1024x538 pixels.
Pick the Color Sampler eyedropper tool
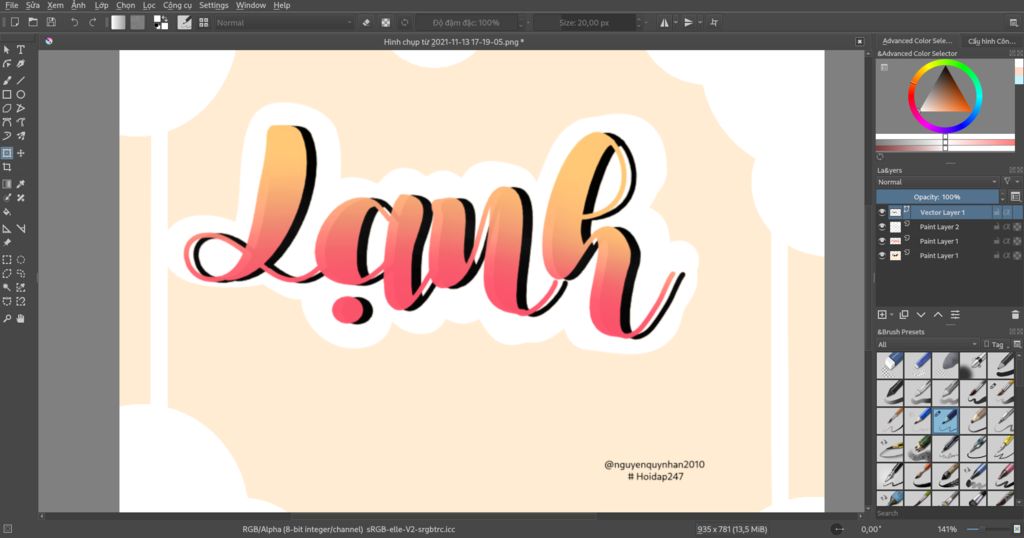pyautogui.click(x=21, y=184)
